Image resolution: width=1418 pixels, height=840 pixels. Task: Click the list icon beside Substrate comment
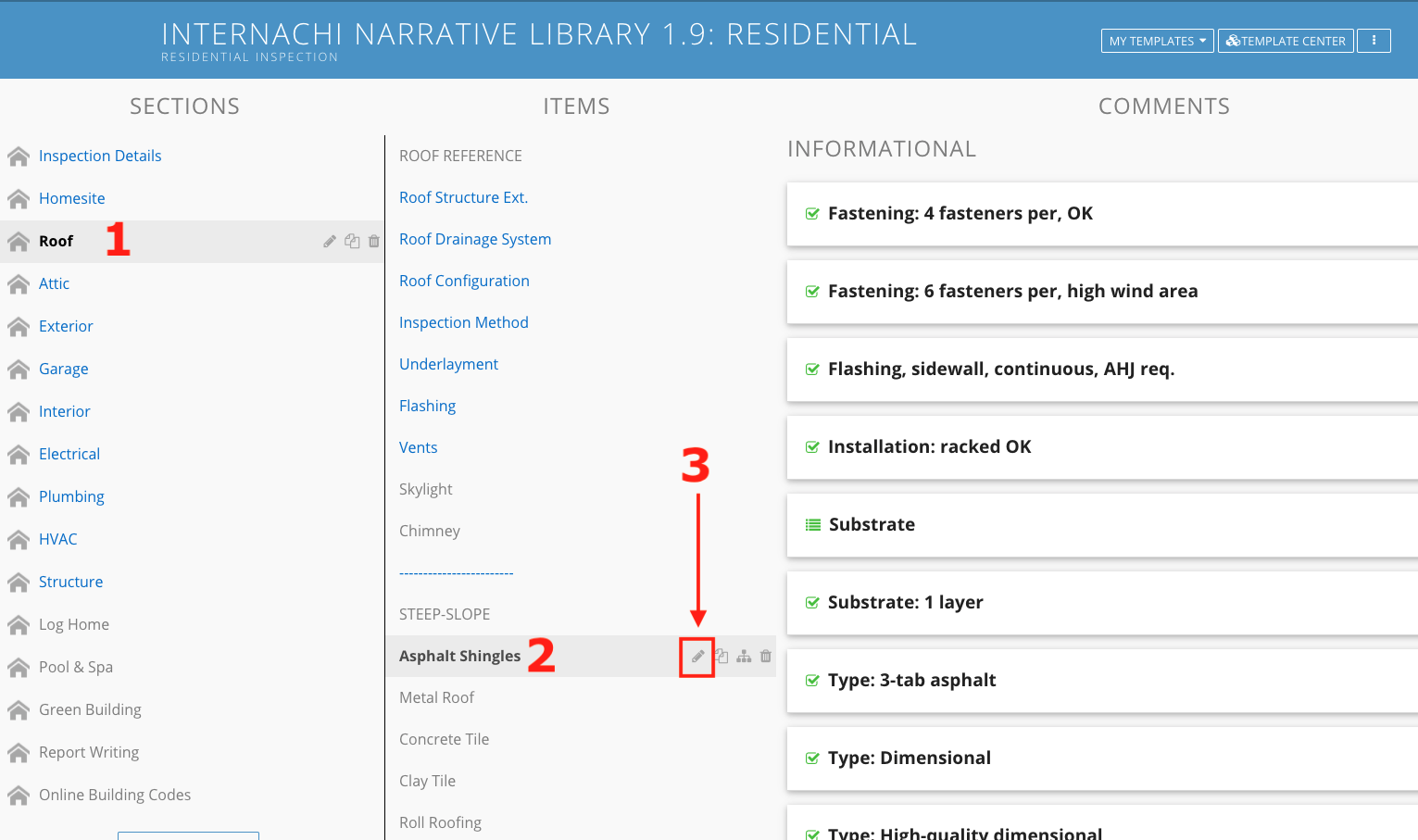(813, 525)
